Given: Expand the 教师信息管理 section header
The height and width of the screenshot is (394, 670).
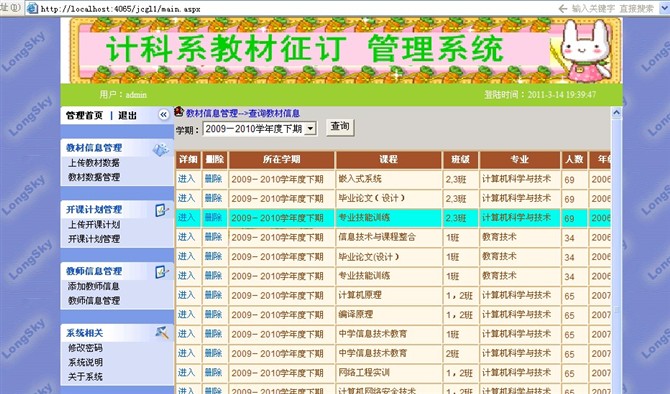Looking at the screenshot, I should pyautogui.click(x=94, y=271).
